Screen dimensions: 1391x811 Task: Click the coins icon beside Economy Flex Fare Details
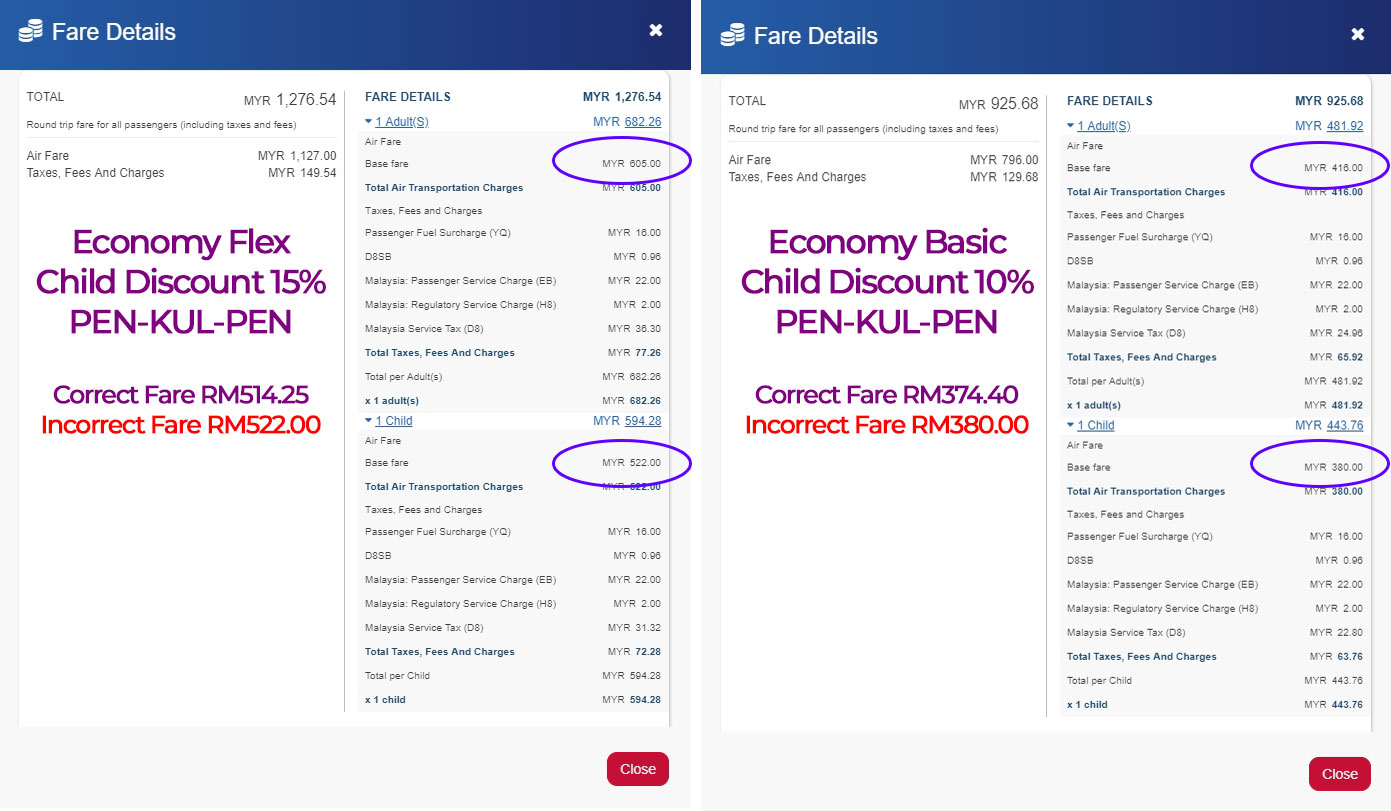pyautogui.click(x=31, y=32)
